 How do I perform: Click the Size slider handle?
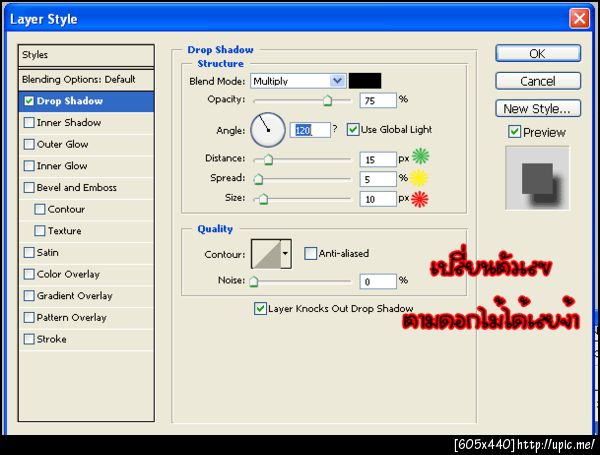pos(263,199)
